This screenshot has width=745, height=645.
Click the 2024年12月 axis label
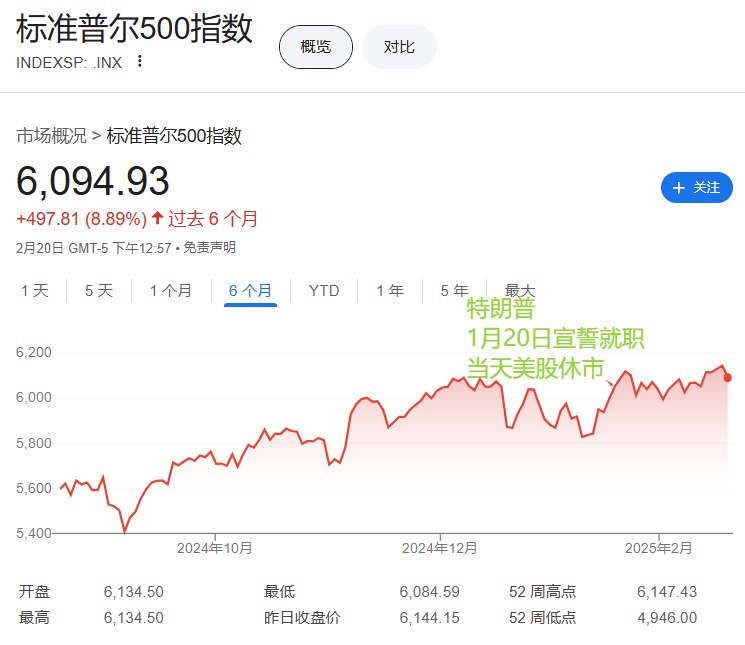pos(439,548)
